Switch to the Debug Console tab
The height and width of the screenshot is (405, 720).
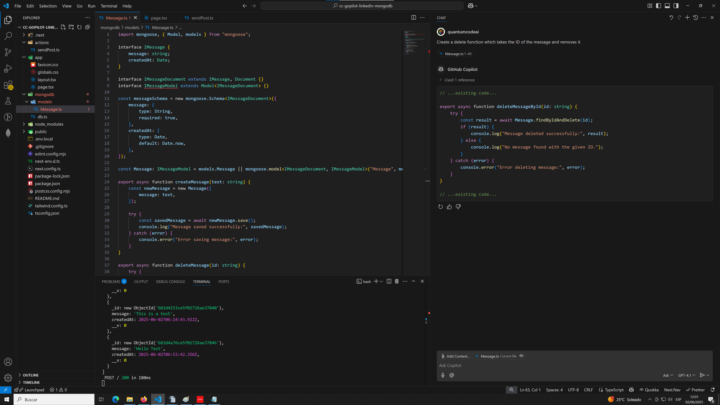[170, 281]
